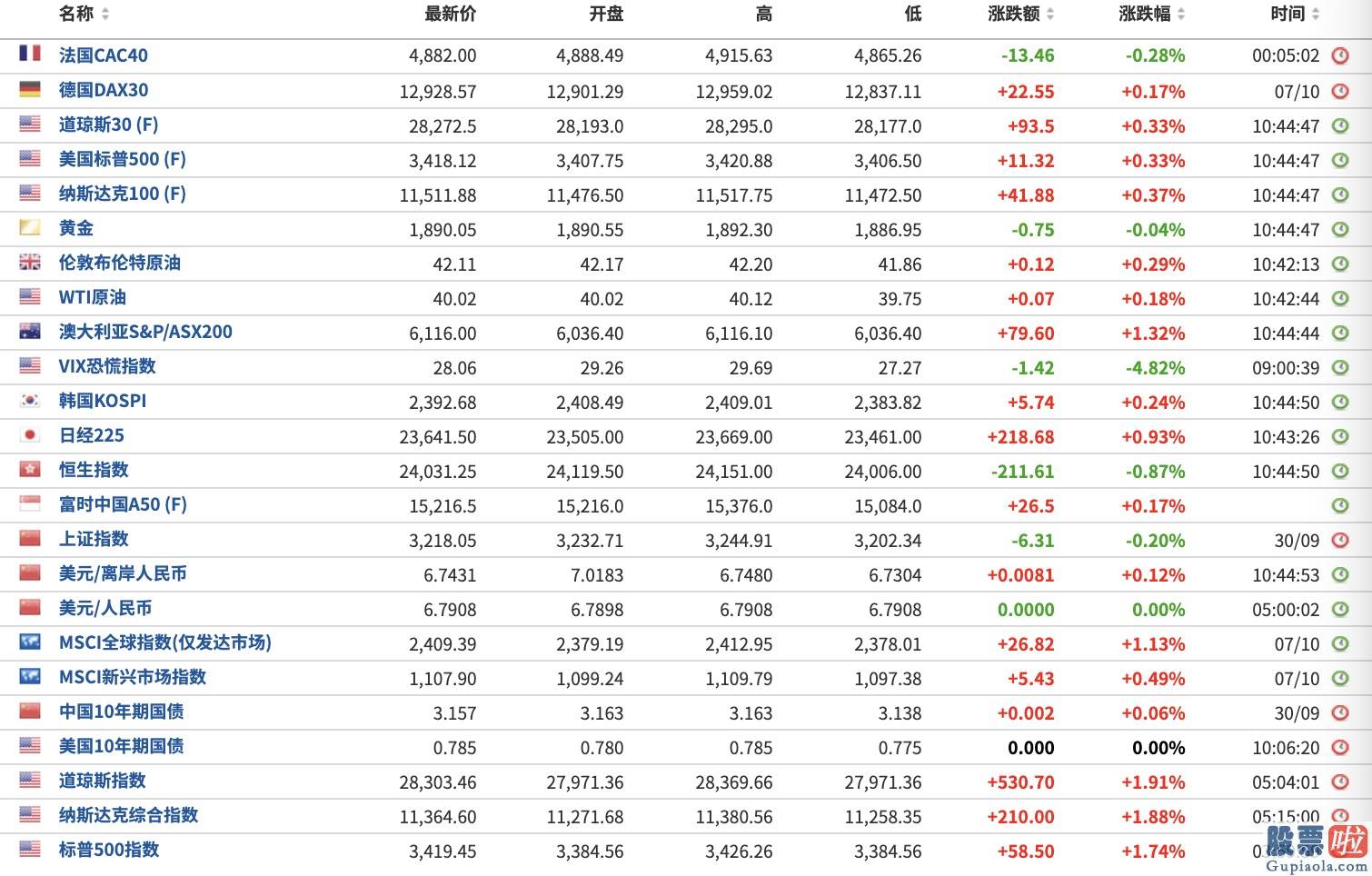The height and width of the screenshot is (876, 1372).
Task: Click the 最新价 column header
Action: pyautogui.click(x=451, y=14)
